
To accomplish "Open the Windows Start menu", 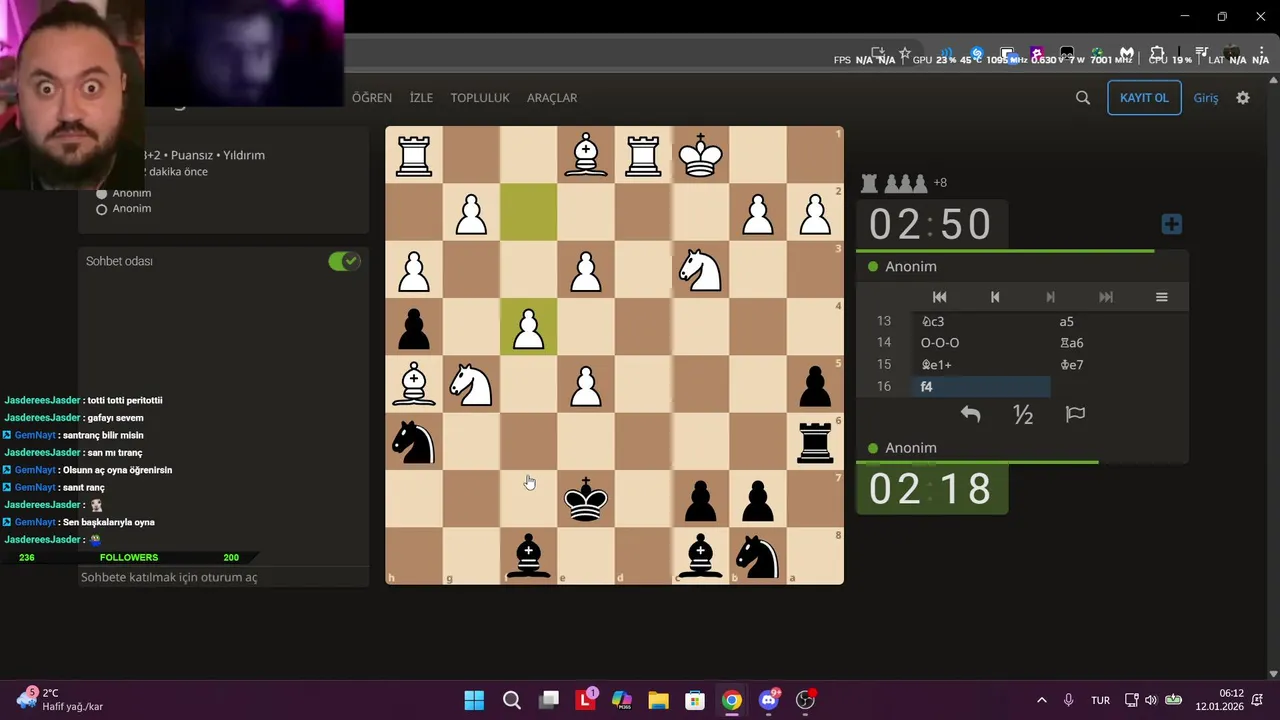I will pos(474,700).
